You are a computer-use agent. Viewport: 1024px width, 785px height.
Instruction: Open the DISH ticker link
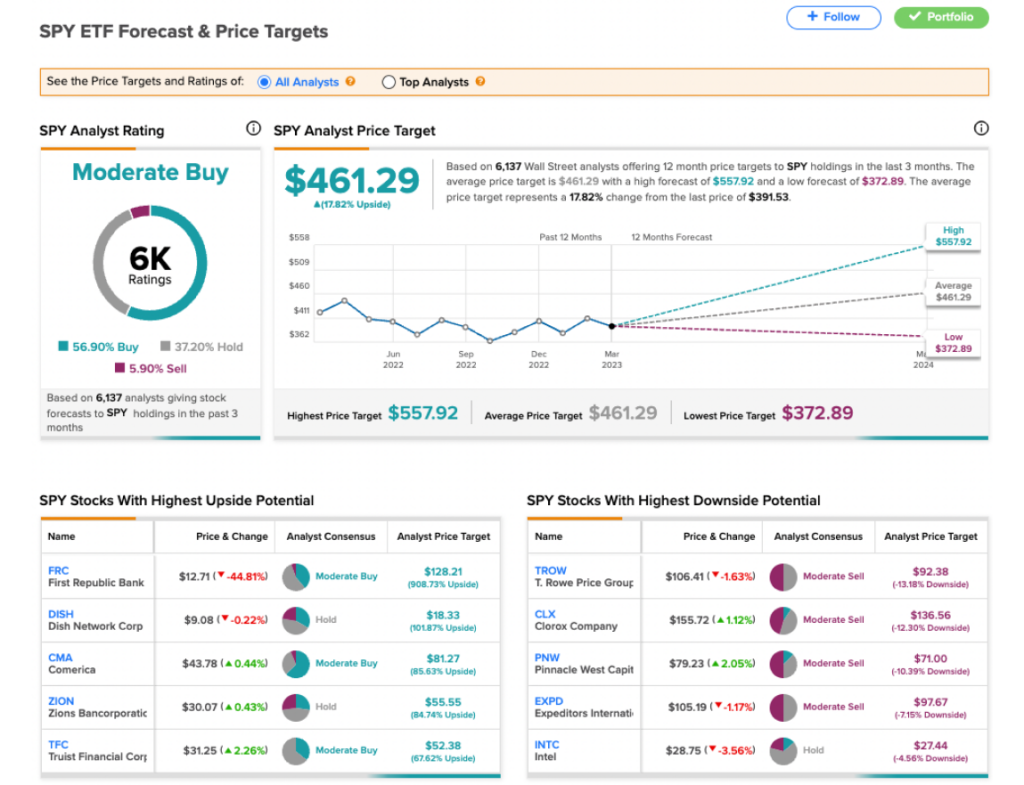pos(61,614)
